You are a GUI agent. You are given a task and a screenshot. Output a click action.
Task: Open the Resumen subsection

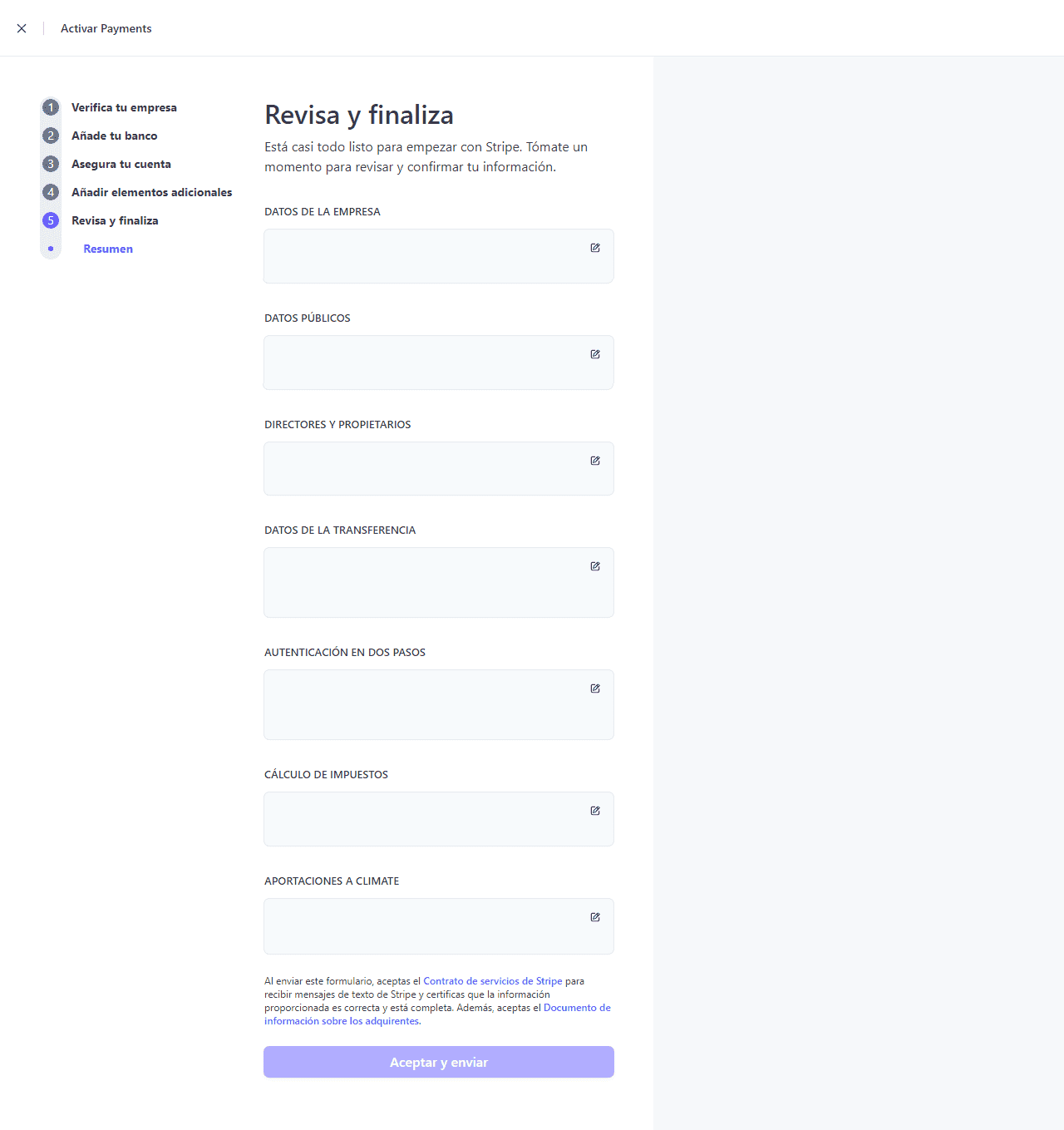click(107, 249)
